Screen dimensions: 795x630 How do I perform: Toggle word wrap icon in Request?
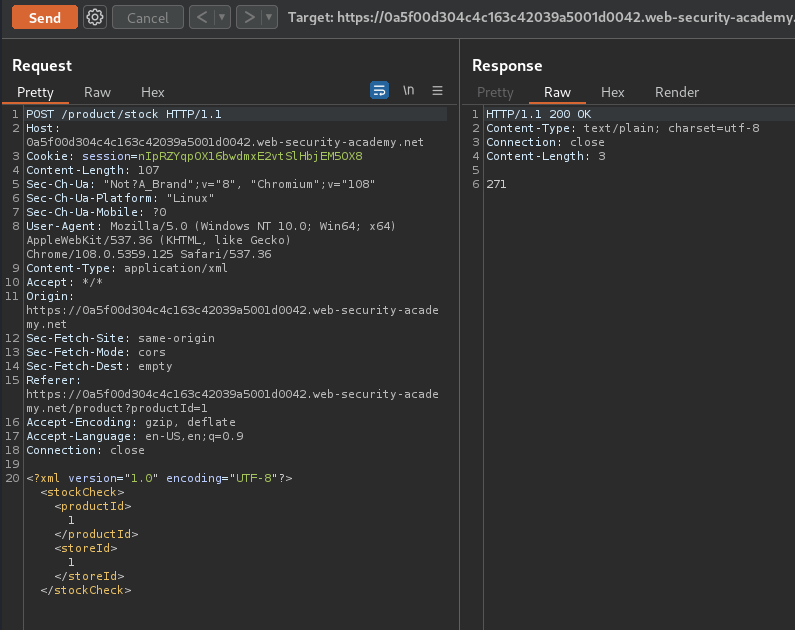(x=379, y=90)
